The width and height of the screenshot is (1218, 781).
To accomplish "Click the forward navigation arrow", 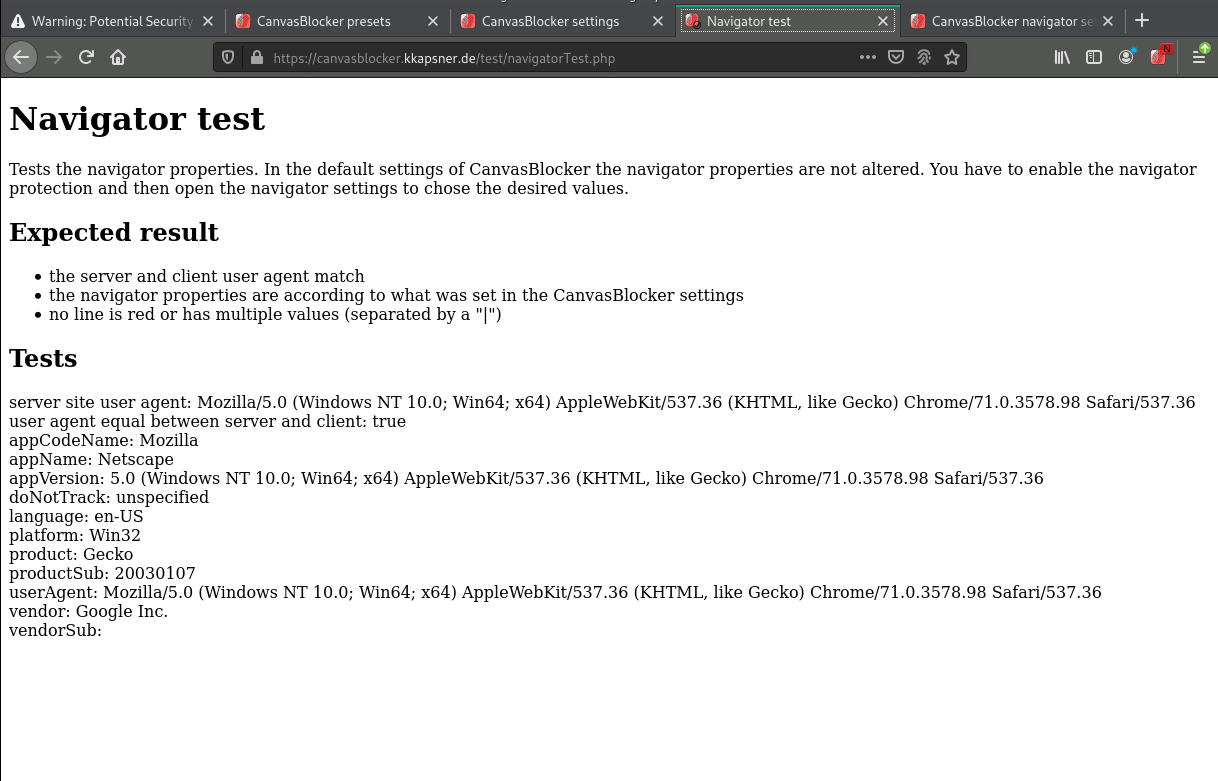I will coord(54,57).
